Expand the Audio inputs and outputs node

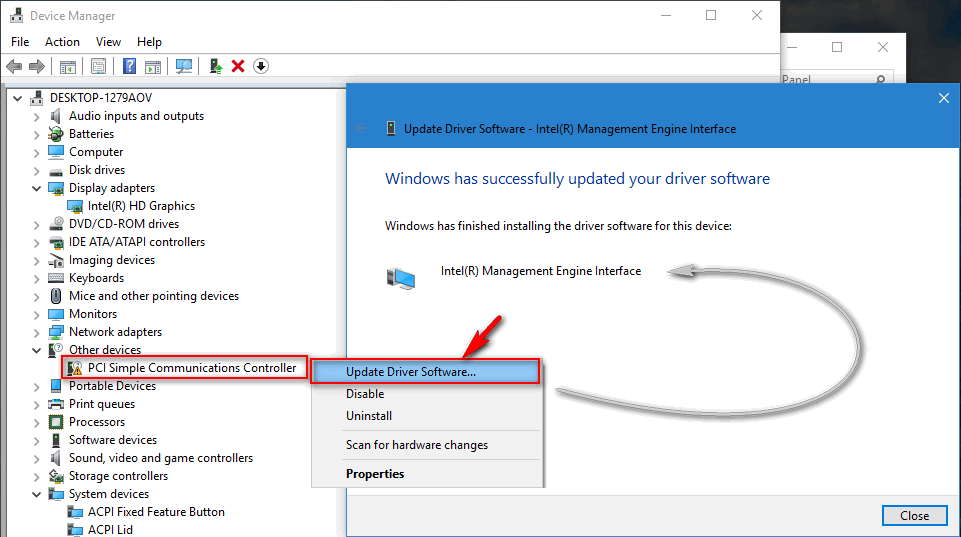click(36, 116)
